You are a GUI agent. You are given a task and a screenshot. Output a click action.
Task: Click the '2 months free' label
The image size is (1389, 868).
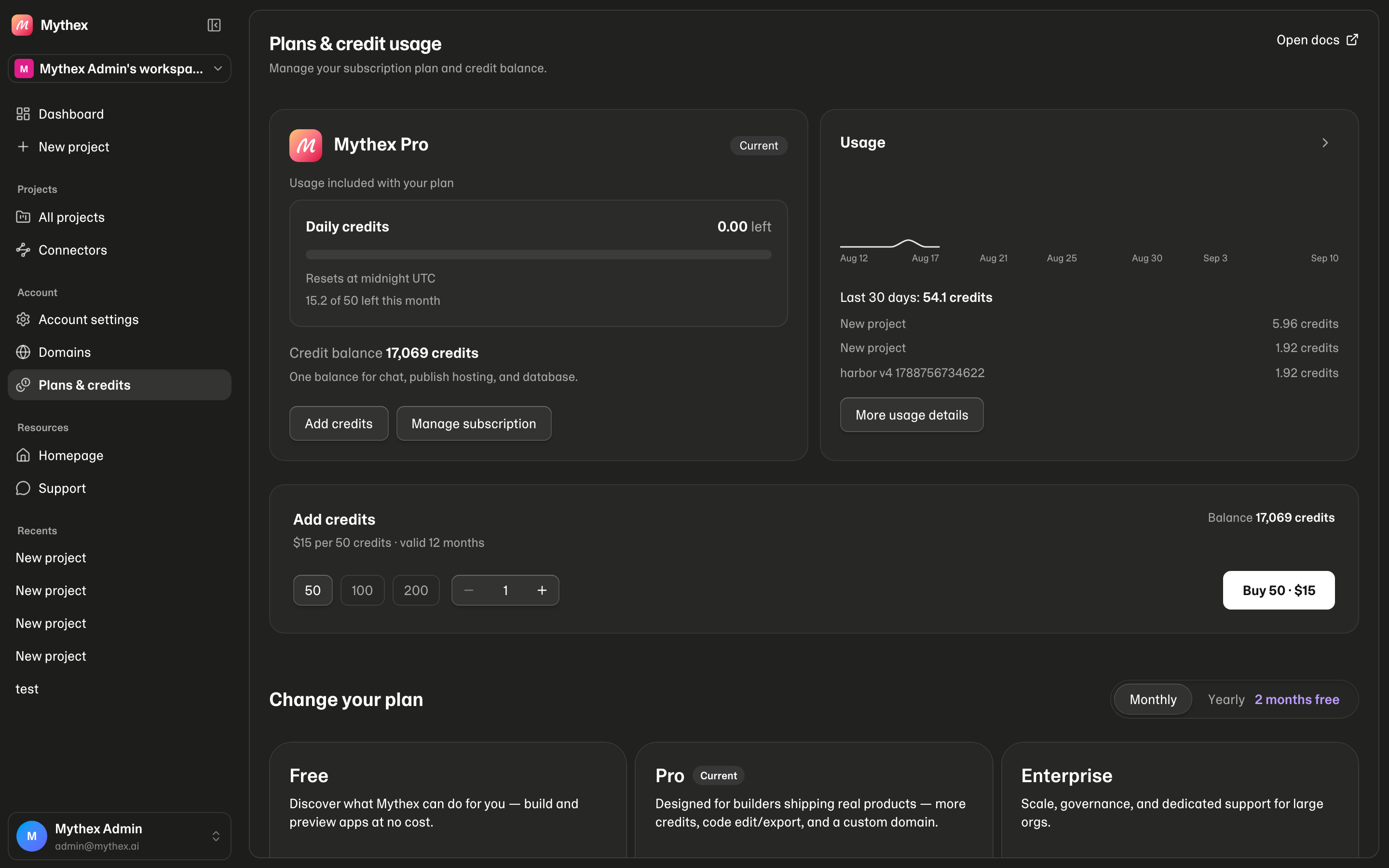click(x=1297, y=699)
